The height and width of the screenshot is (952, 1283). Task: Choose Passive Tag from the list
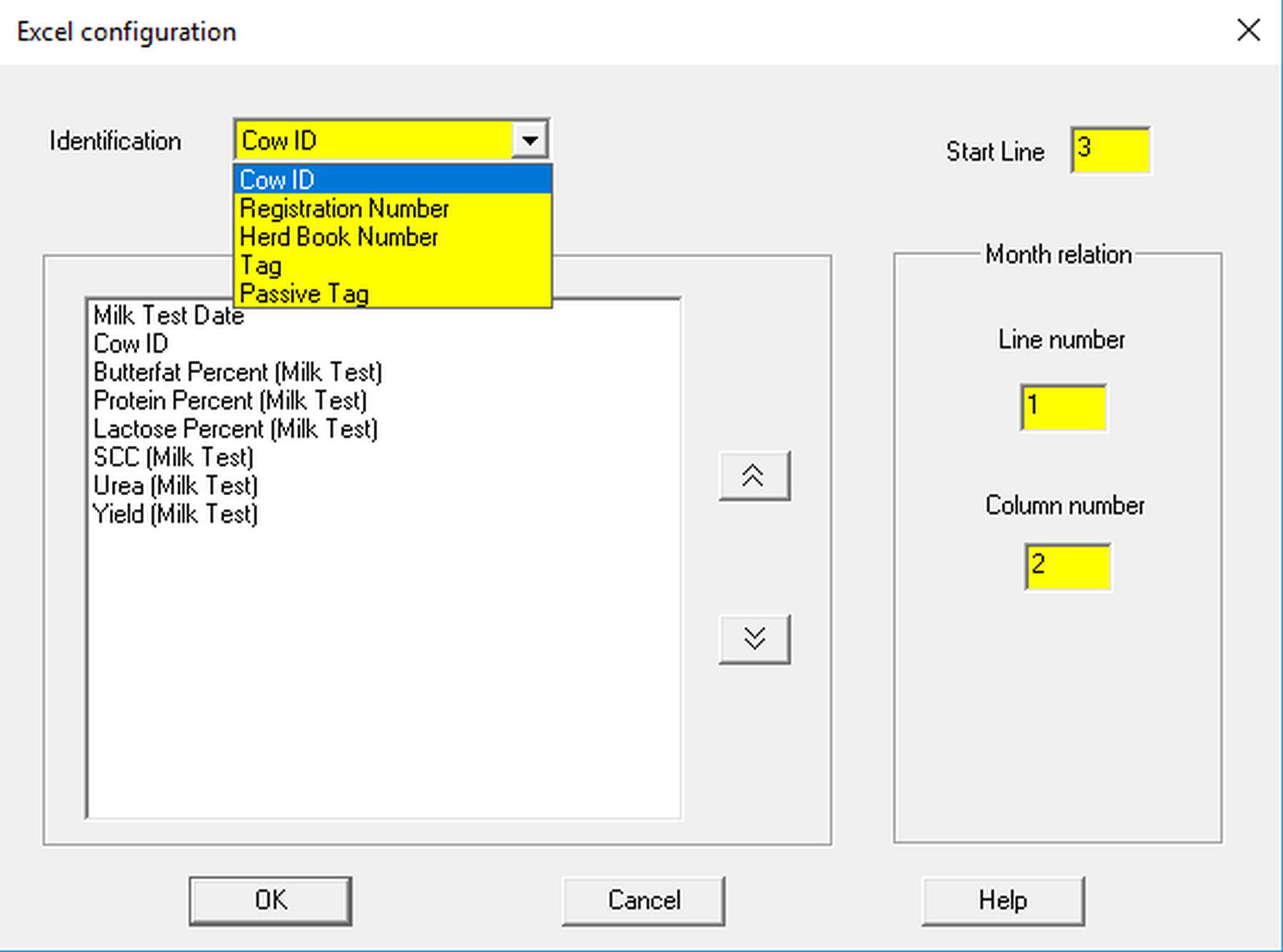pyautogui.click(x=392, y=293)
